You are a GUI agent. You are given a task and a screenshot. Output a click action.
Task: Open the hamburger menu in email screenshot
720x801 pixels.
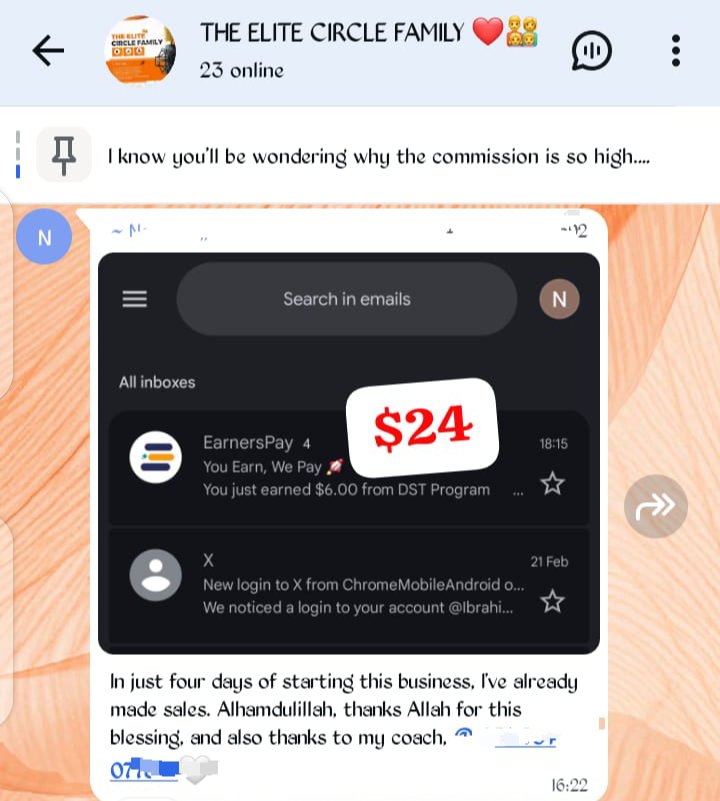(x=135, y=299)
